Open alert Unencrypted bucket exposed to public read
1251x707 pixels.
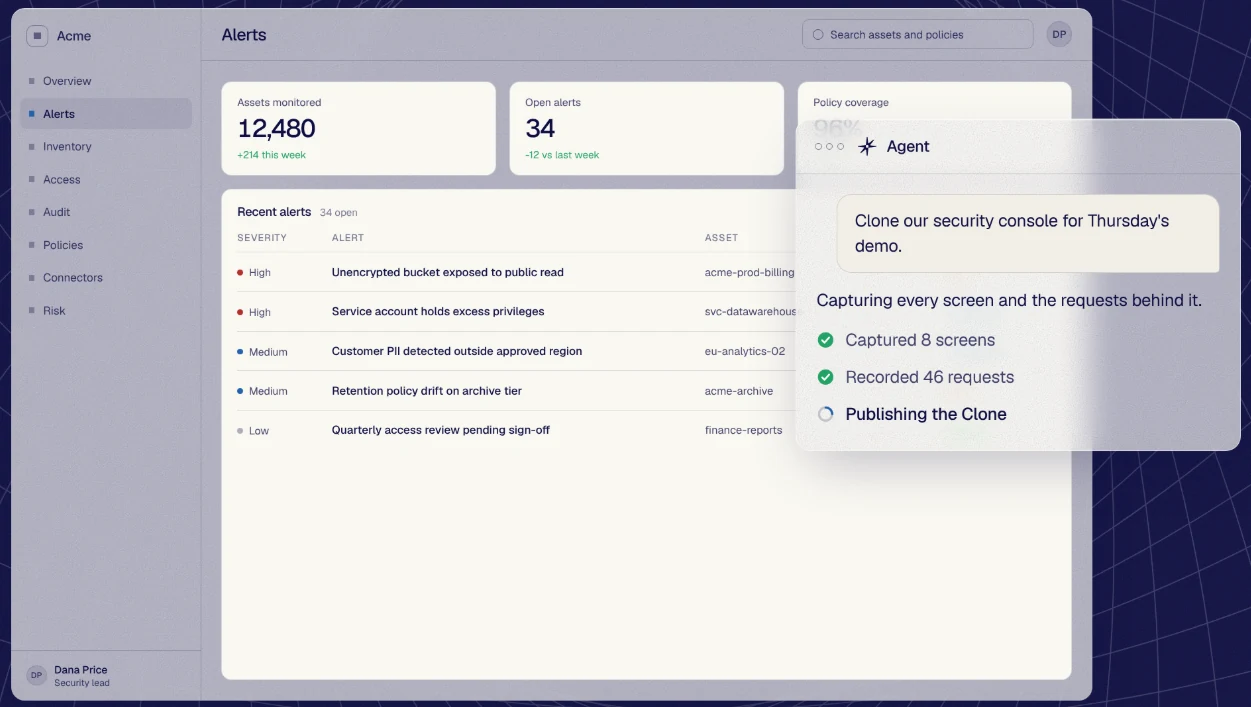pos(448,272)
